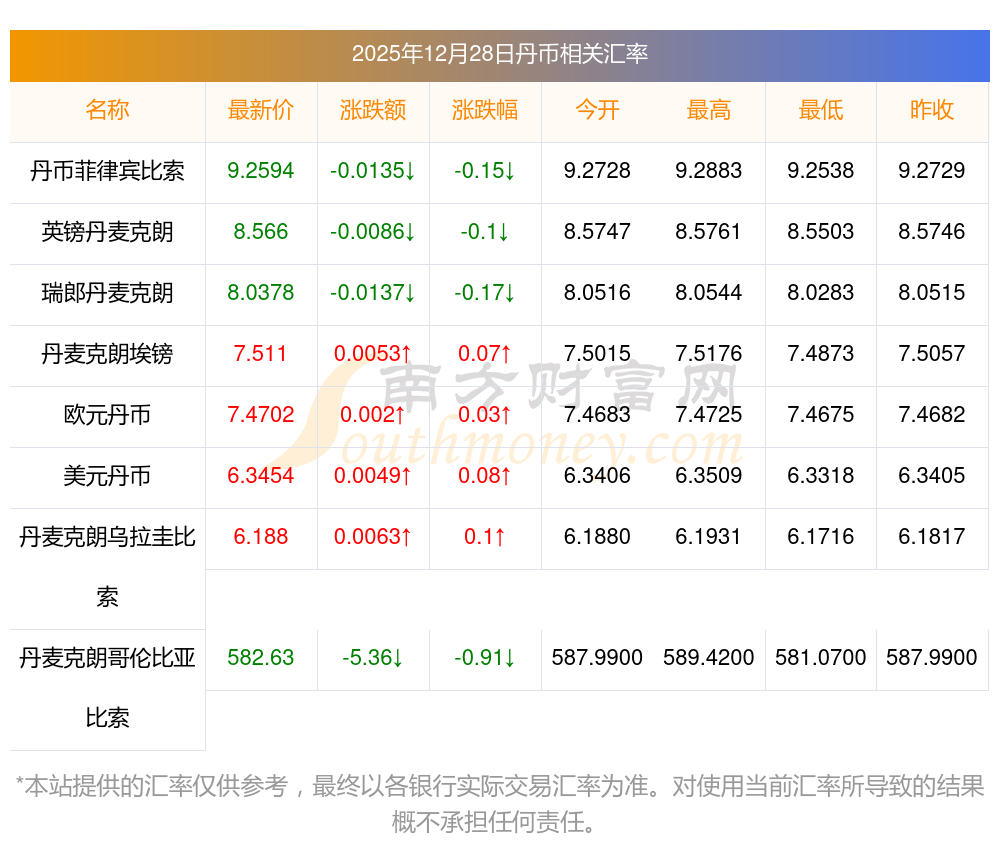Click change amount -0.0135↓
Screen dimensions: 1000x853
pos(373,171)
